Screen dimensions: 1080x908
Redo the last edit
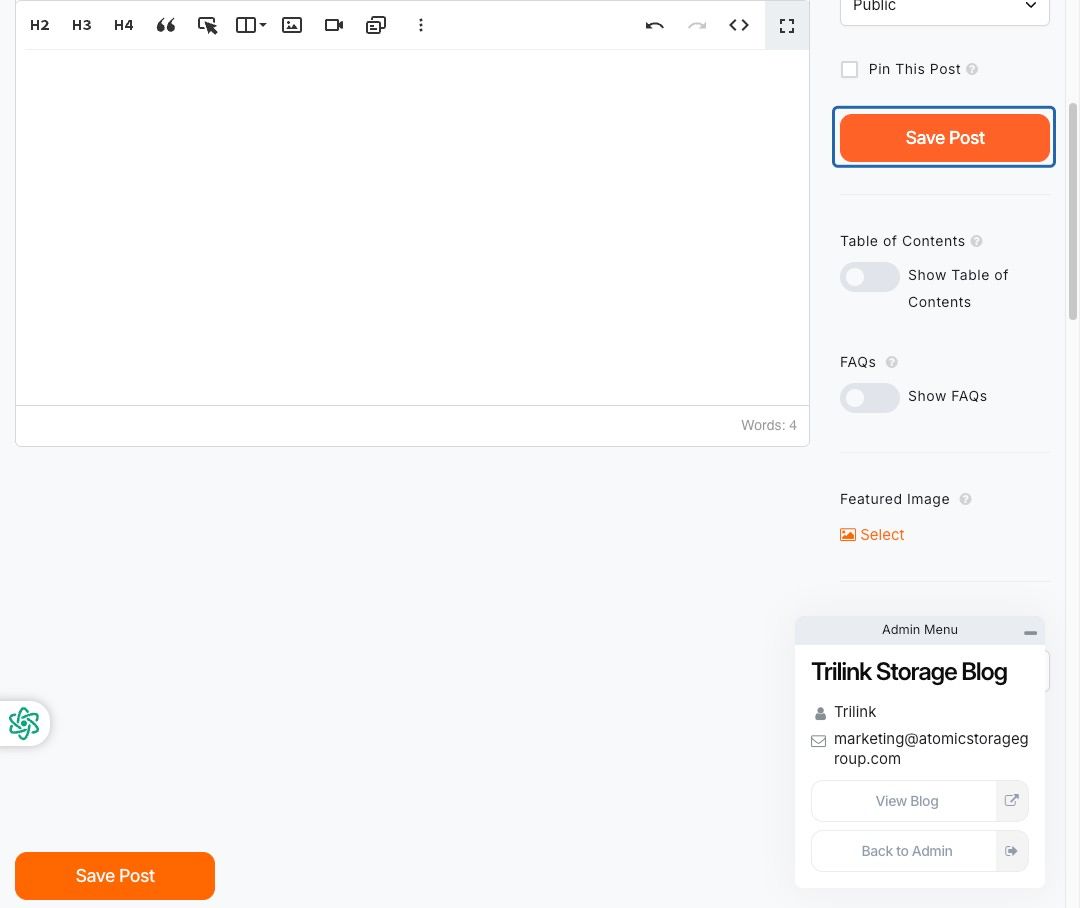[x=697, y=25]
